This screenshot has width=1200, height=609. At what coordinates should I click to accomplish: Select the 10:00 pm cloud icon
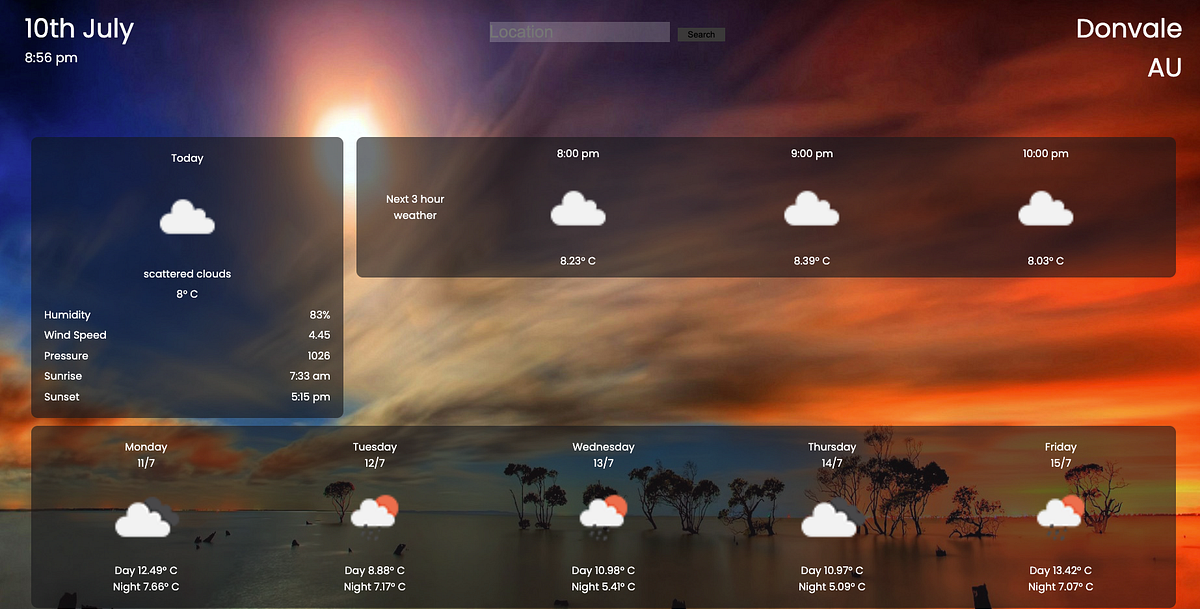tap(1046, 209)
